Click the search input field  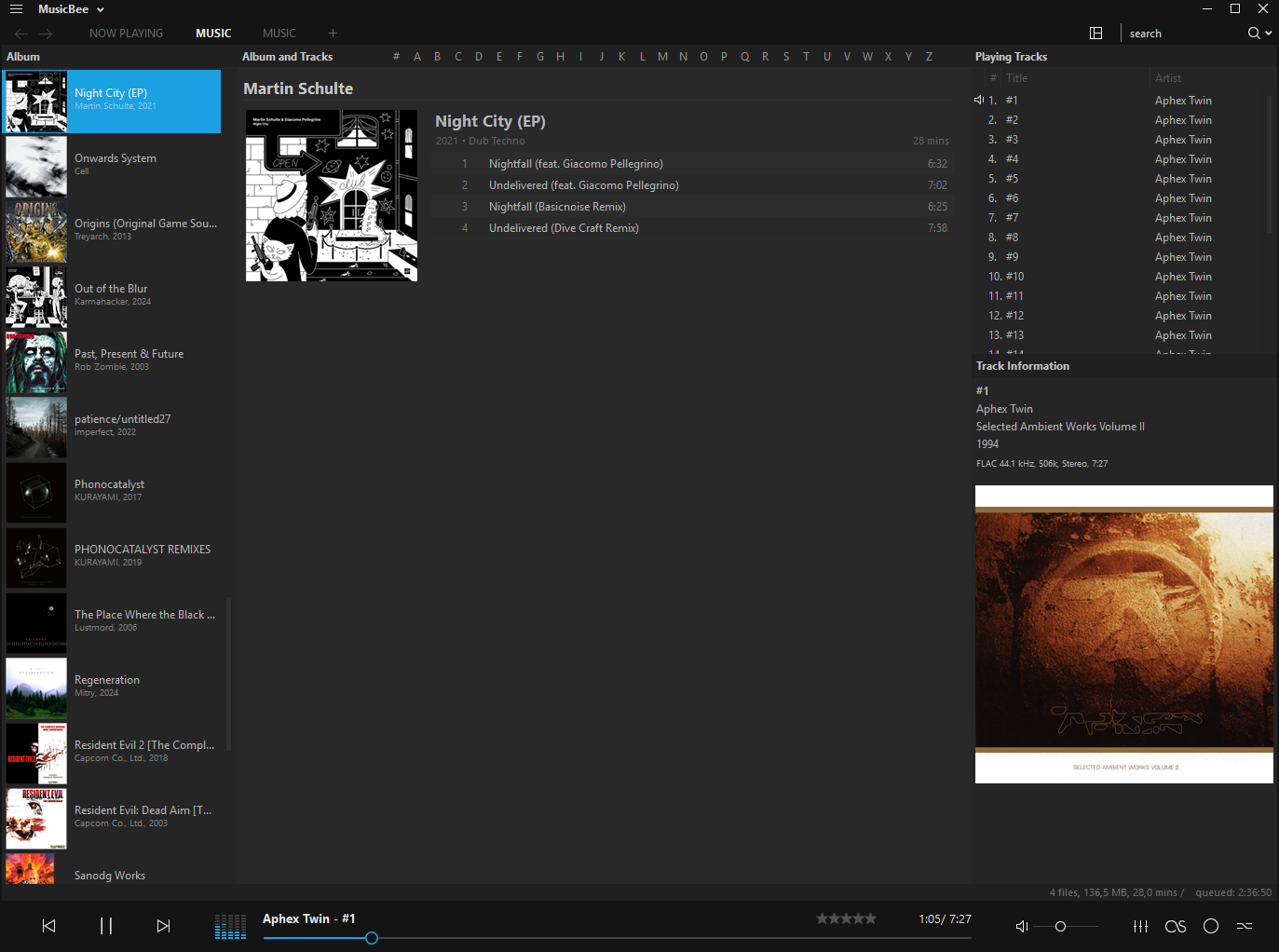tap(1183, 34)
